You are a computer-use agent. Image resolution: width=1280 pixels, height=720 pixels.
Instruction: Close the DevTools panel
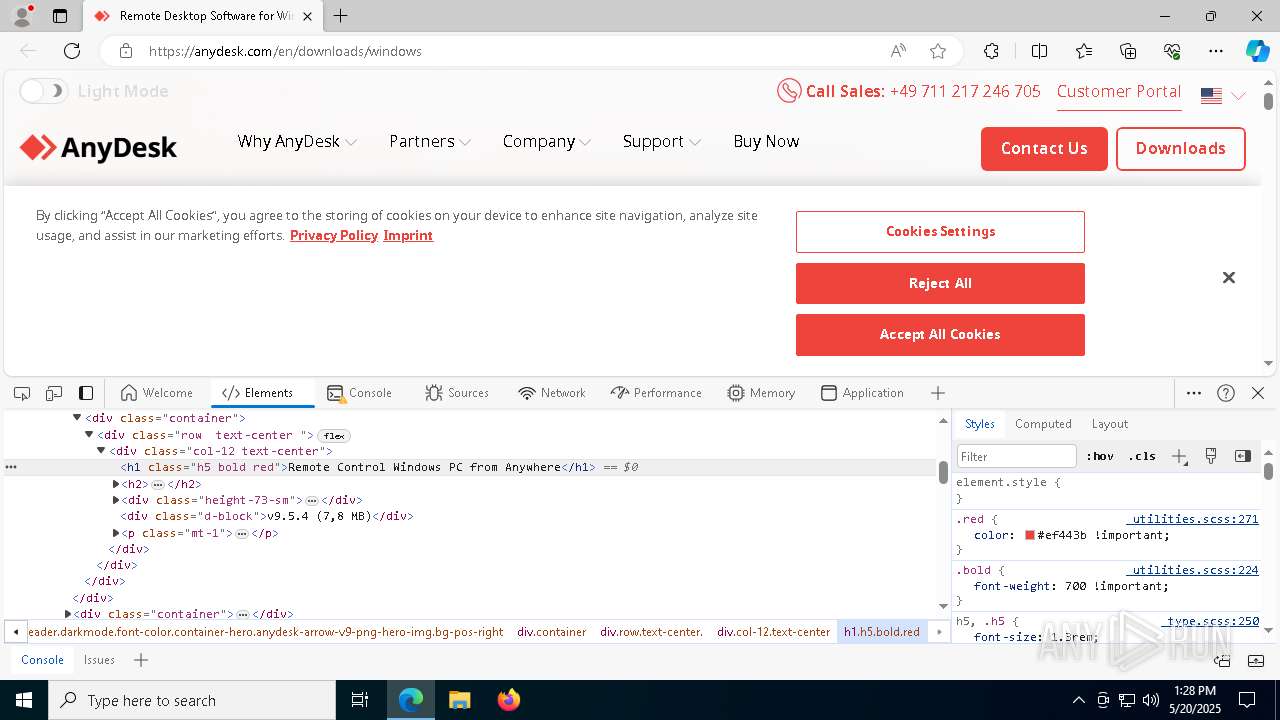pyautogui.click(x=1258, y=393)
